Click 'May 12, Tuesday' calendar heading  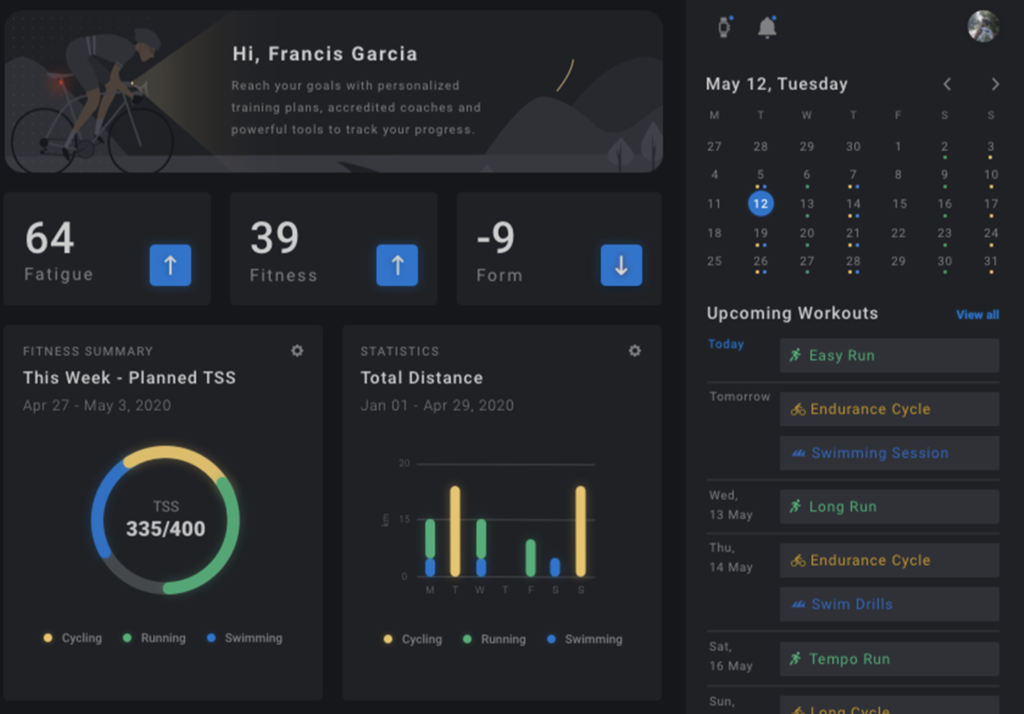pos(776,84)
